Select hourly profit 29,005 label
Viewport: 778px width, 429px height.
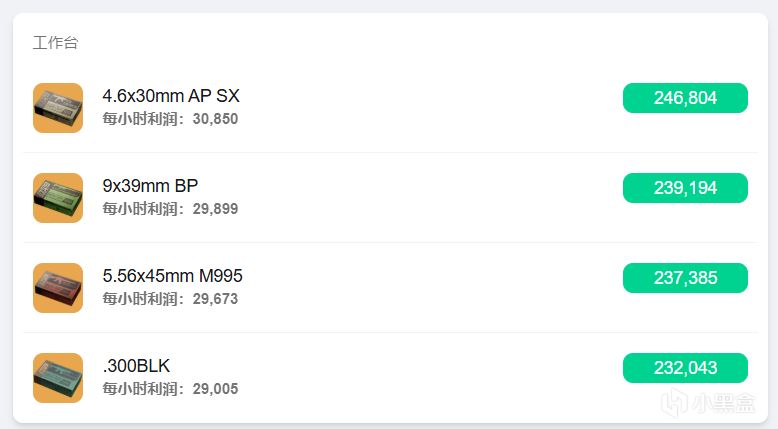point(170,389)
